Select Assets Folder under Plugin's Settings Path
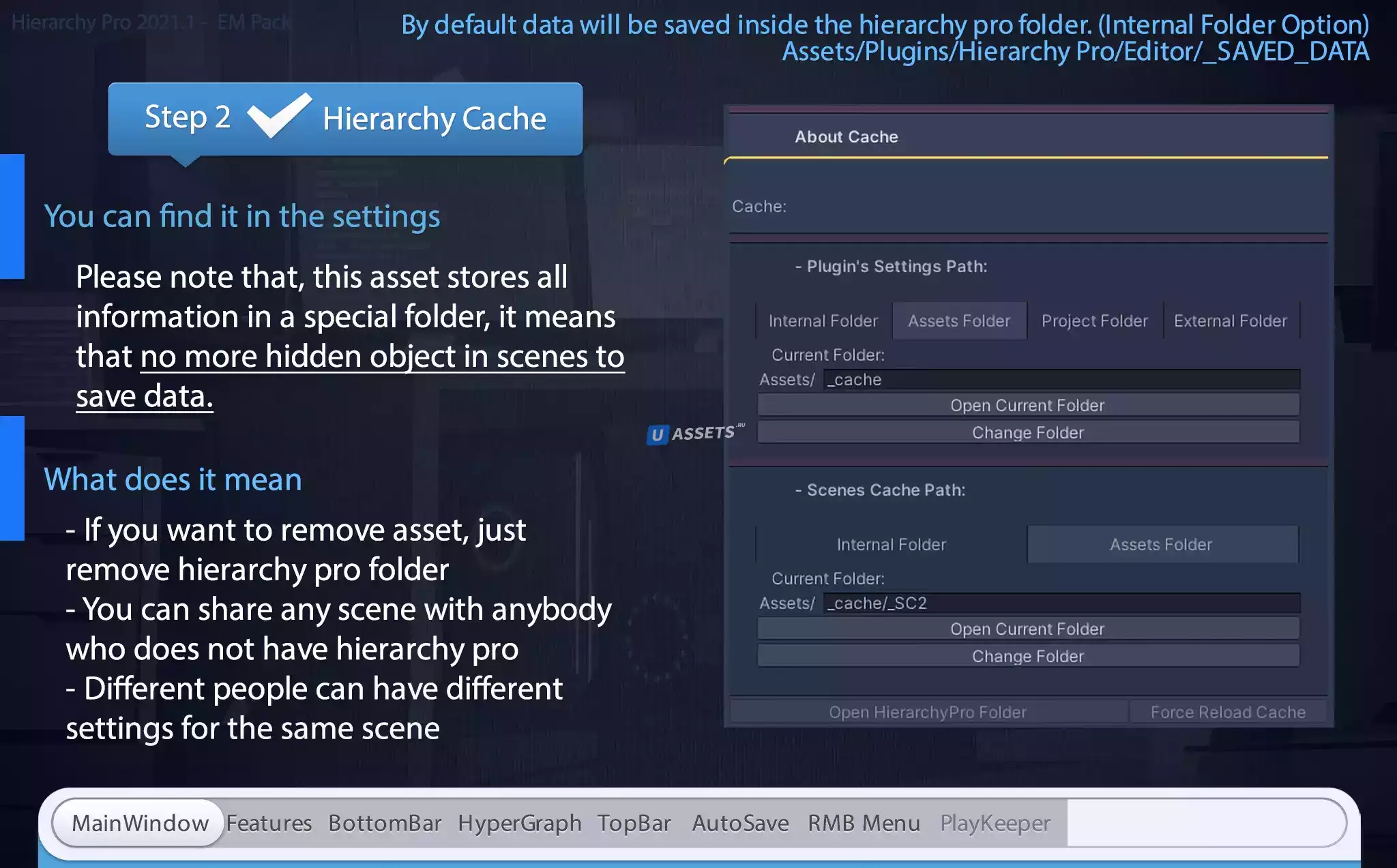The image size is (1397, 868). point(958,320)
